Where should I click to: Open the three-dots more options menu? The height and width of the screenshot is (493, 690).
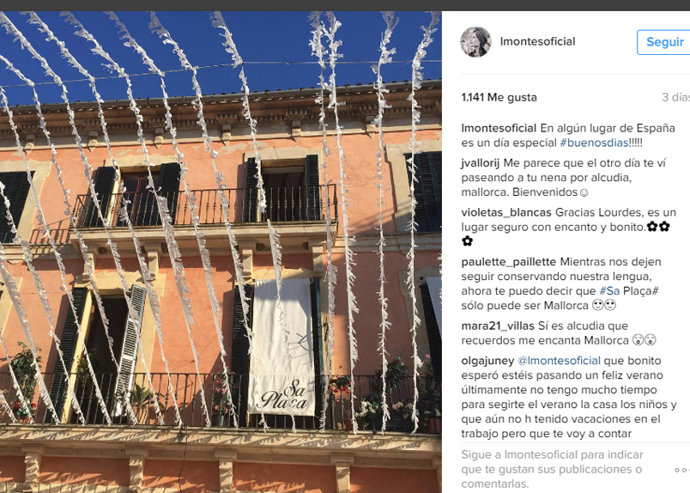tap(682, 470)
